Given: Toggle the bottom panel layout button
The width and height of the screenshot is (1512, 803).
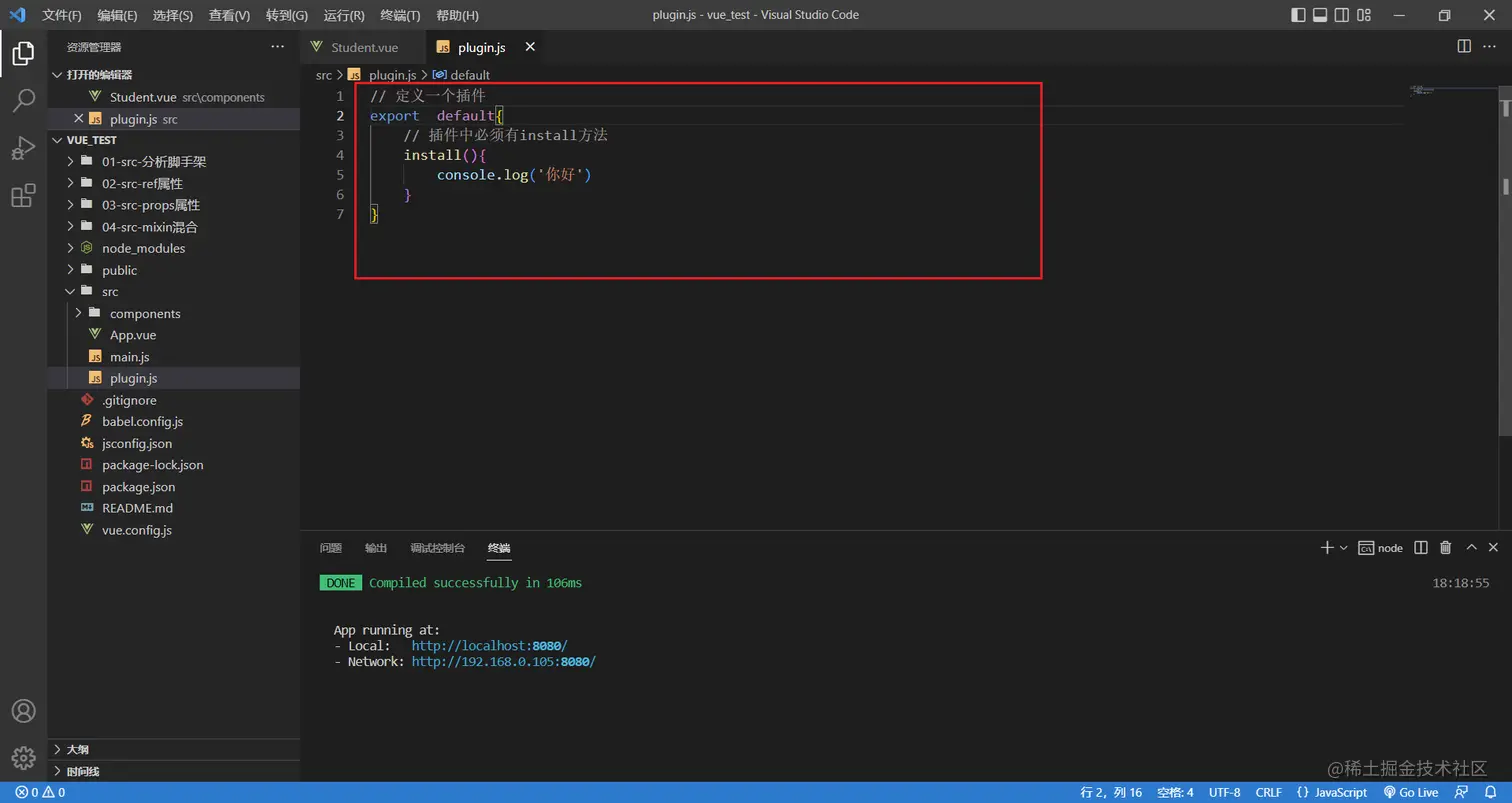Looking at the screenshot, I should [1320, 15].
